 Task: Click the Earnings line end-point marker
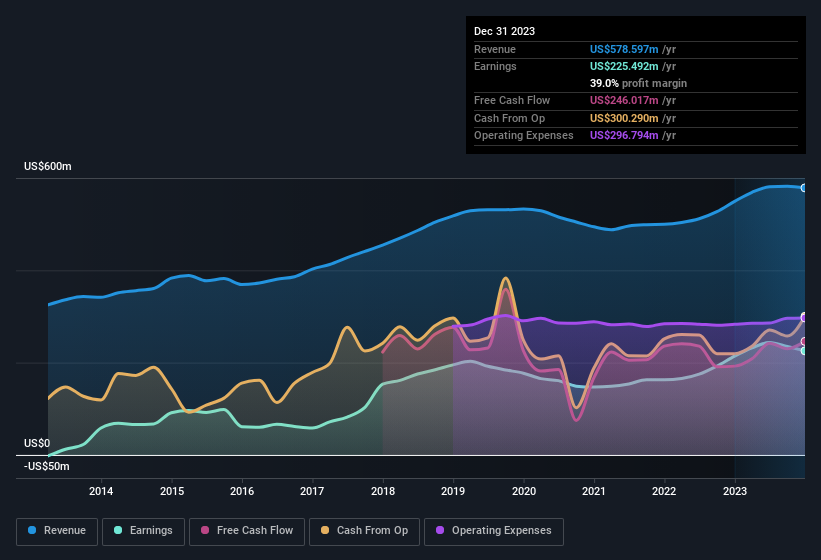803,350
